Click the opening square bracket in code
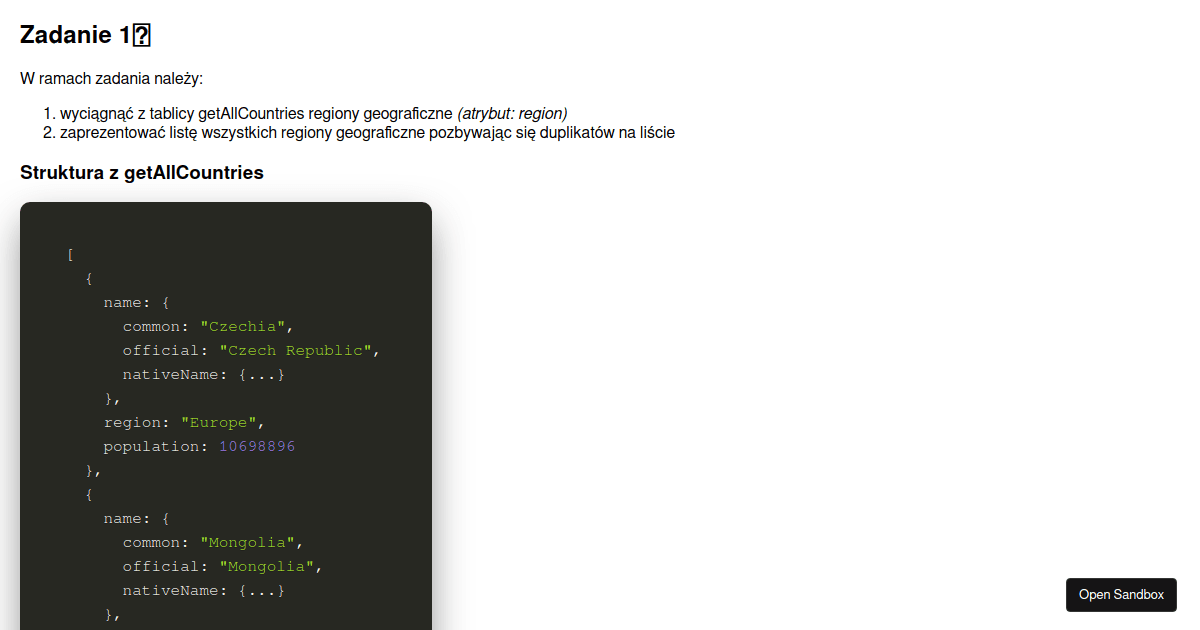The image size is (1200, 630). point(70,254)
